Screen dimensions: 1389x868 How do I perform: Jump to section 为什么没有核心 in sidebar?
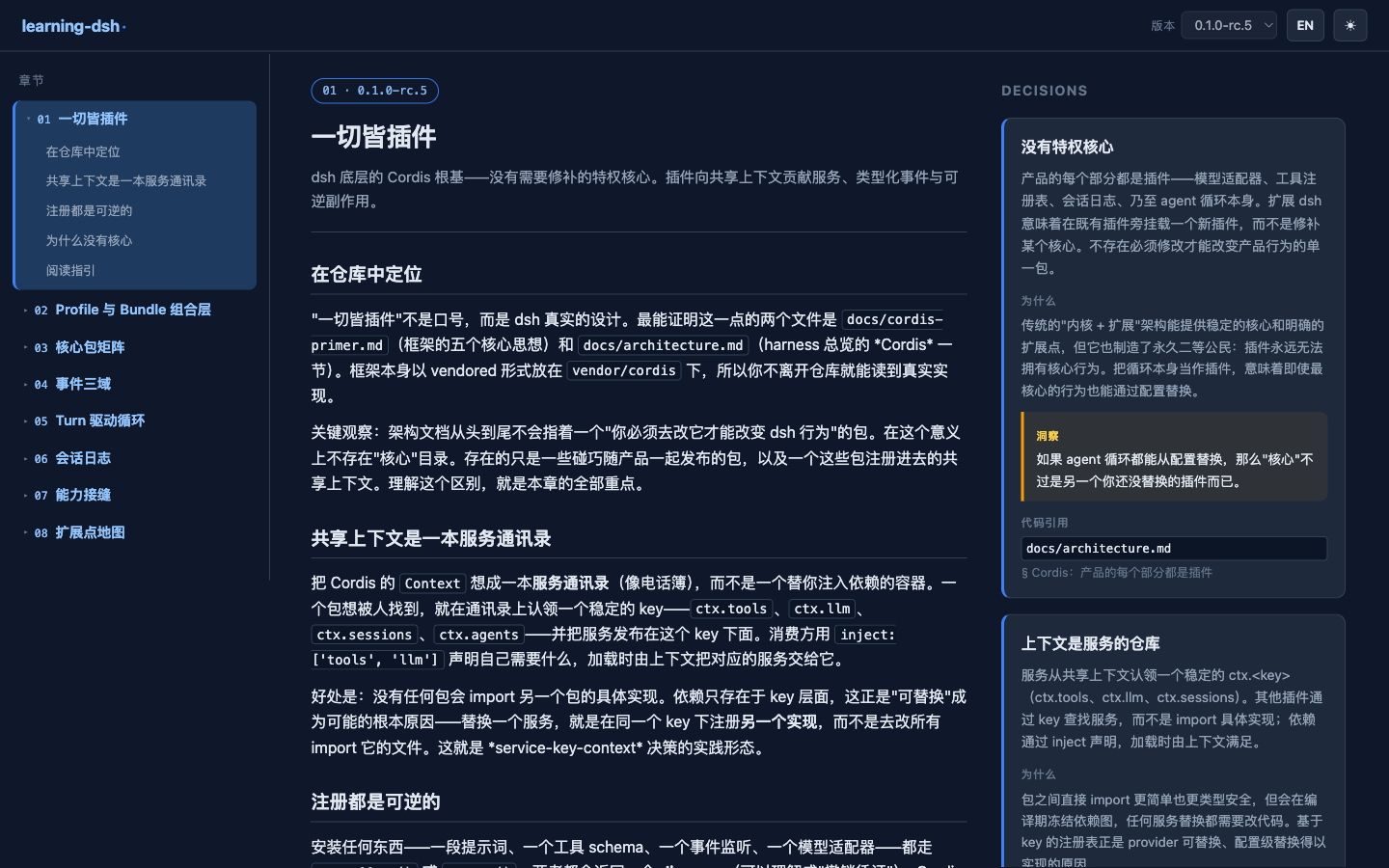[89, 240]
